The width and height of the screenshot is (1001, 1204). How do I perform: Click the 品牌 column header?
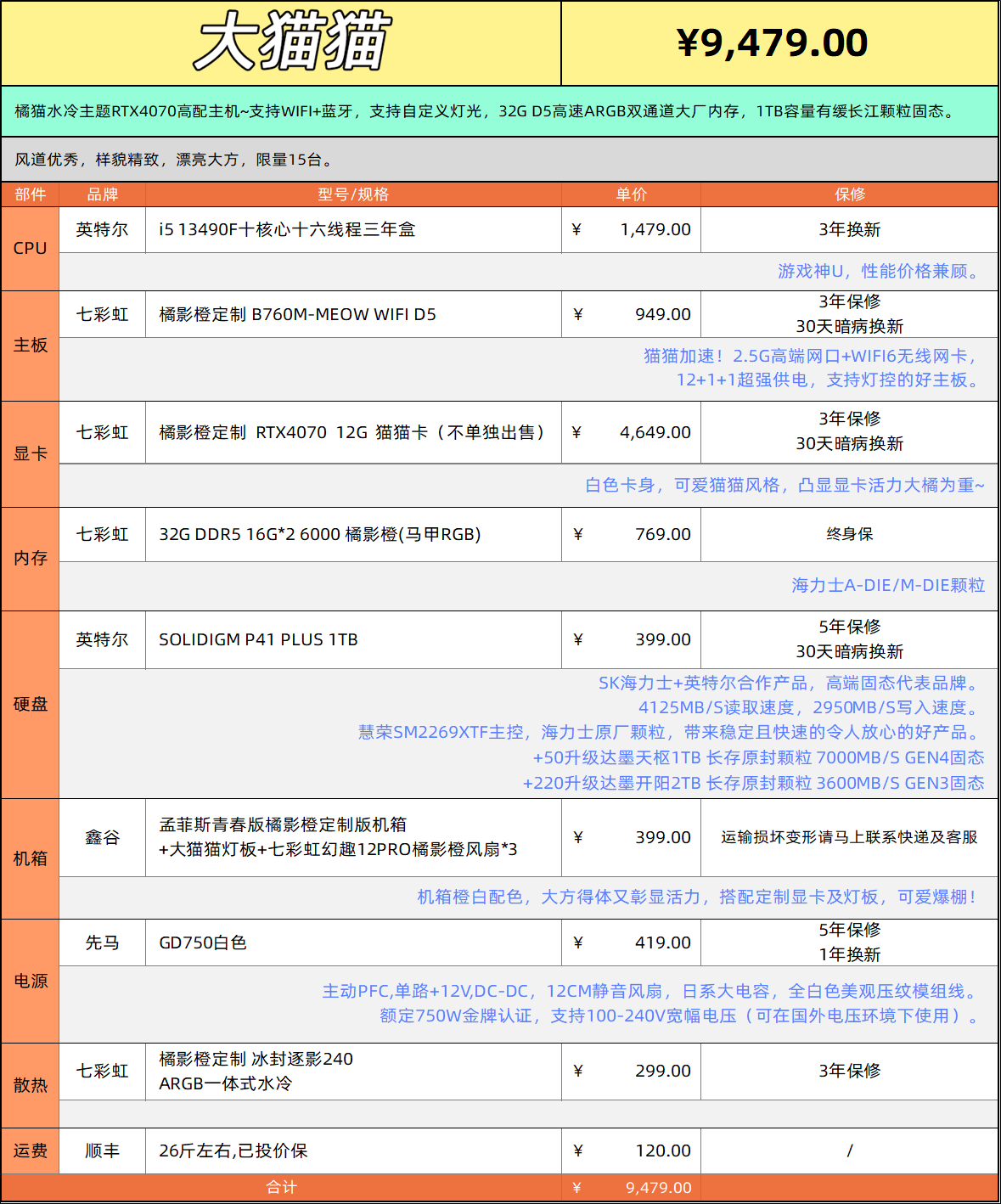click(102, 194)
